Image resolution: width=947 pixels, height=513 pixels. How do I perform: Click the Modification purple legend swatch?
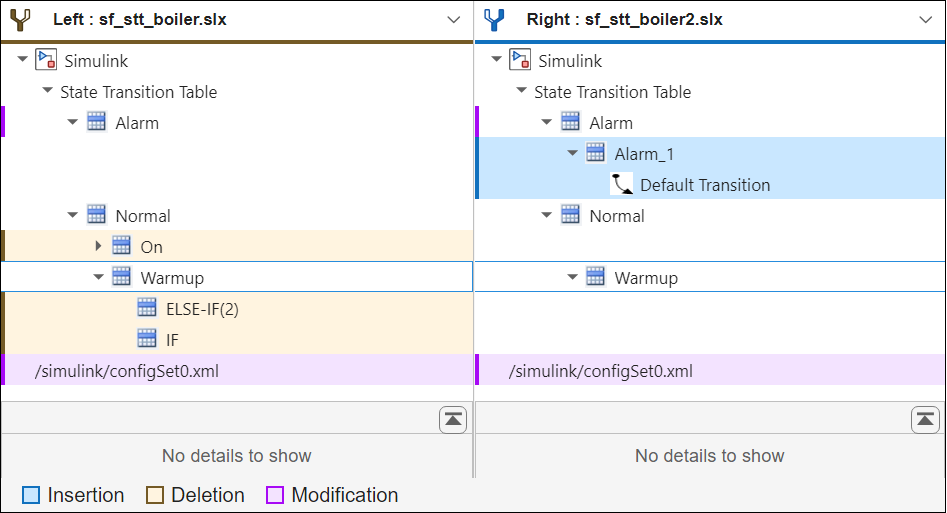[x=275, y=495]
